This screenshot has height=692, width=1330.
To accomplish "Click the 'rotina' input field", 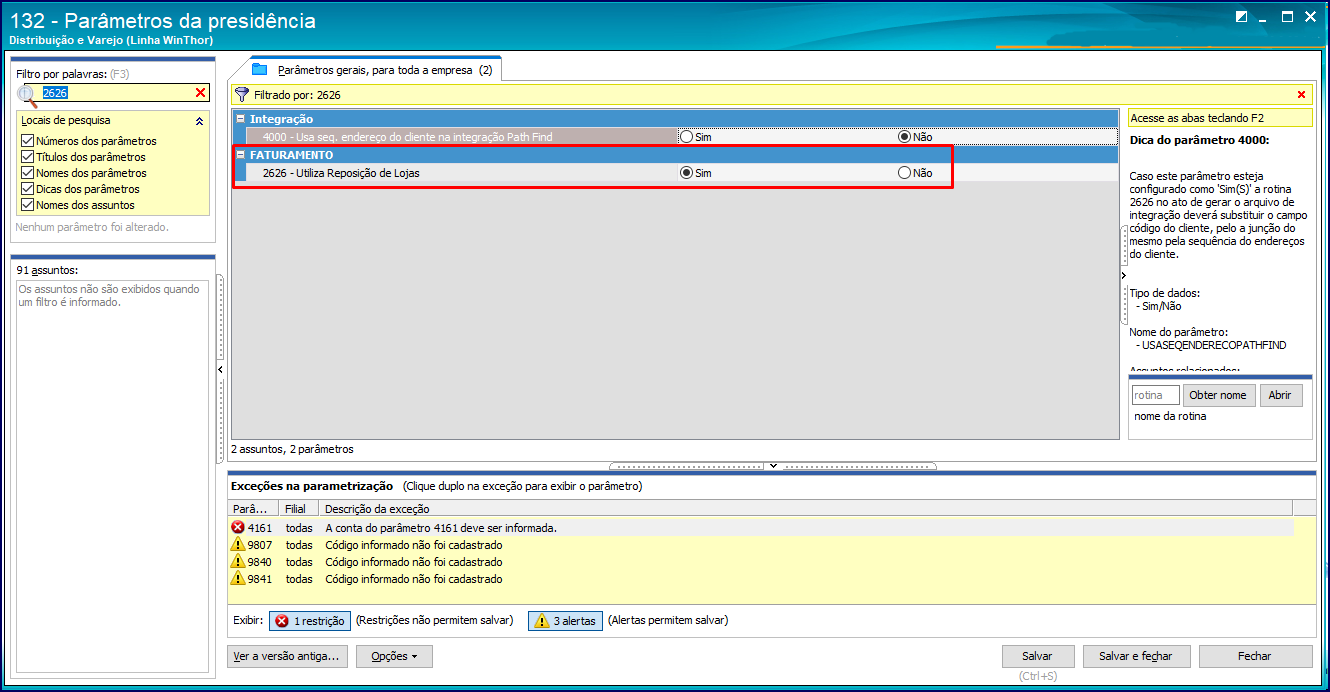I will pyautogui.click(x=1155, y=395).
